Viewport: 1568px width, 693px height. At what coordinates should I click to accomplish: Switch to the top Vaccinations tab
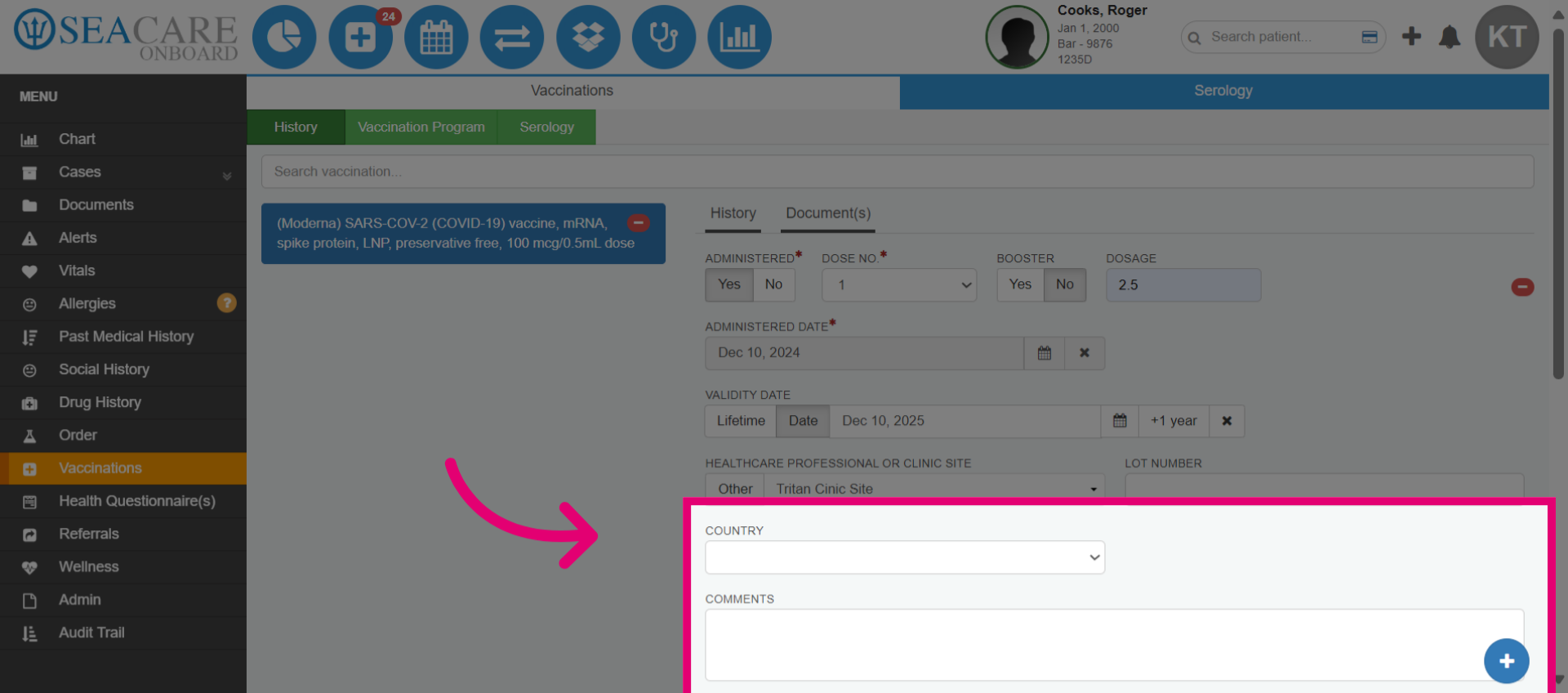point(572,92)
